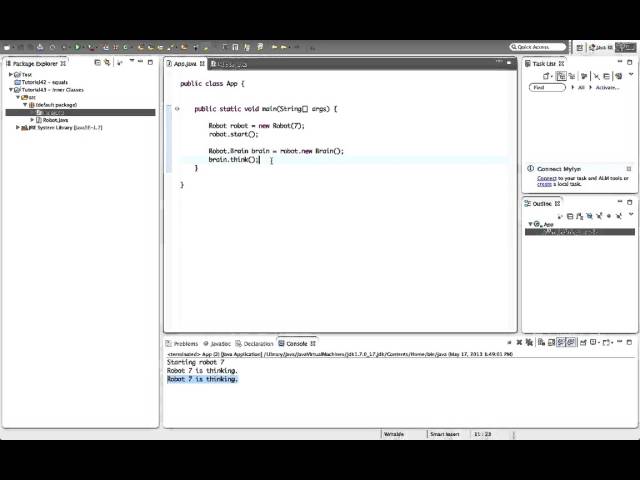Click the Quick Access search box
This screenshot has height=480, width=640.
tap(538, 47)
